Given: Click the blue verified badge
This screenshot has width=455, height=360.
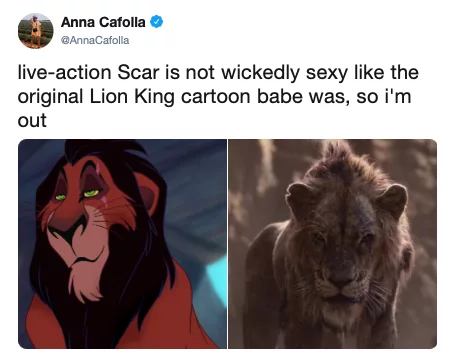Looking at the screenshot, I should point(157,22).
